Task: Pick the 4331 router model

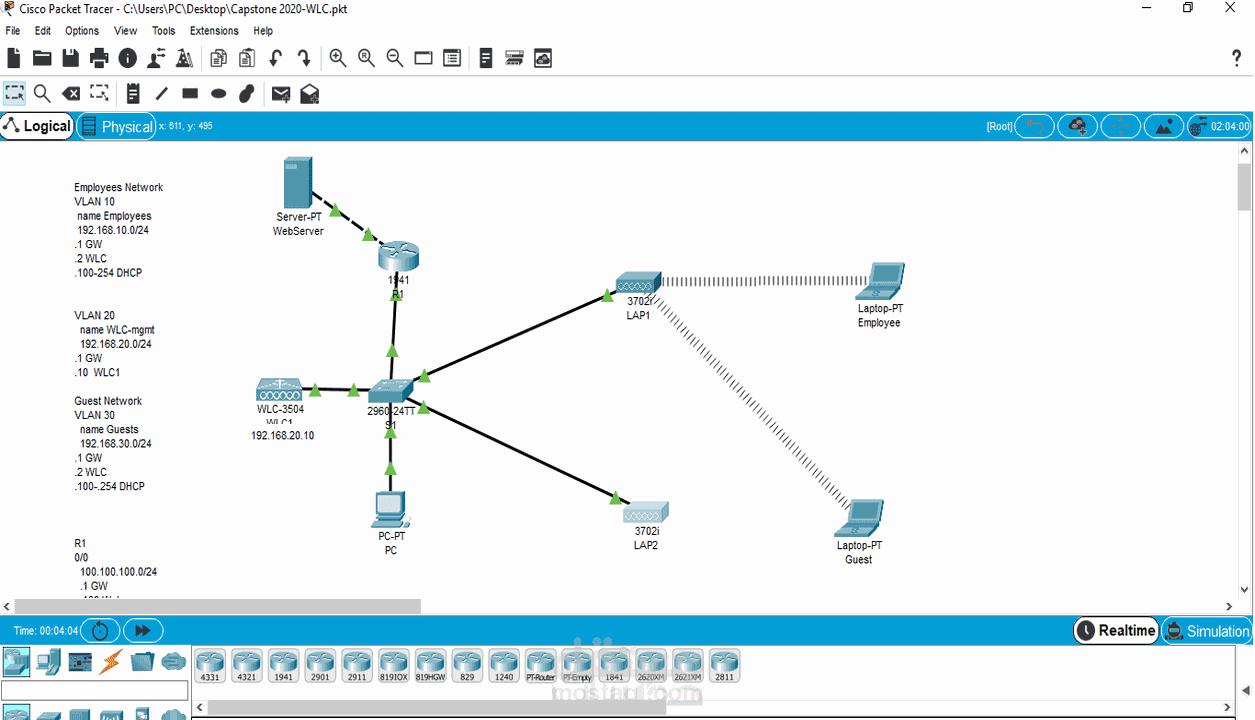Action: 210,665
